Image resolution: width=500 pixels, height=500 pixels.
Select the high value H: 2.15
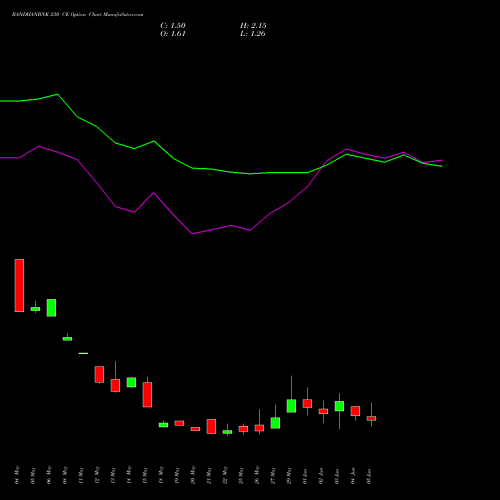[253, 26]
